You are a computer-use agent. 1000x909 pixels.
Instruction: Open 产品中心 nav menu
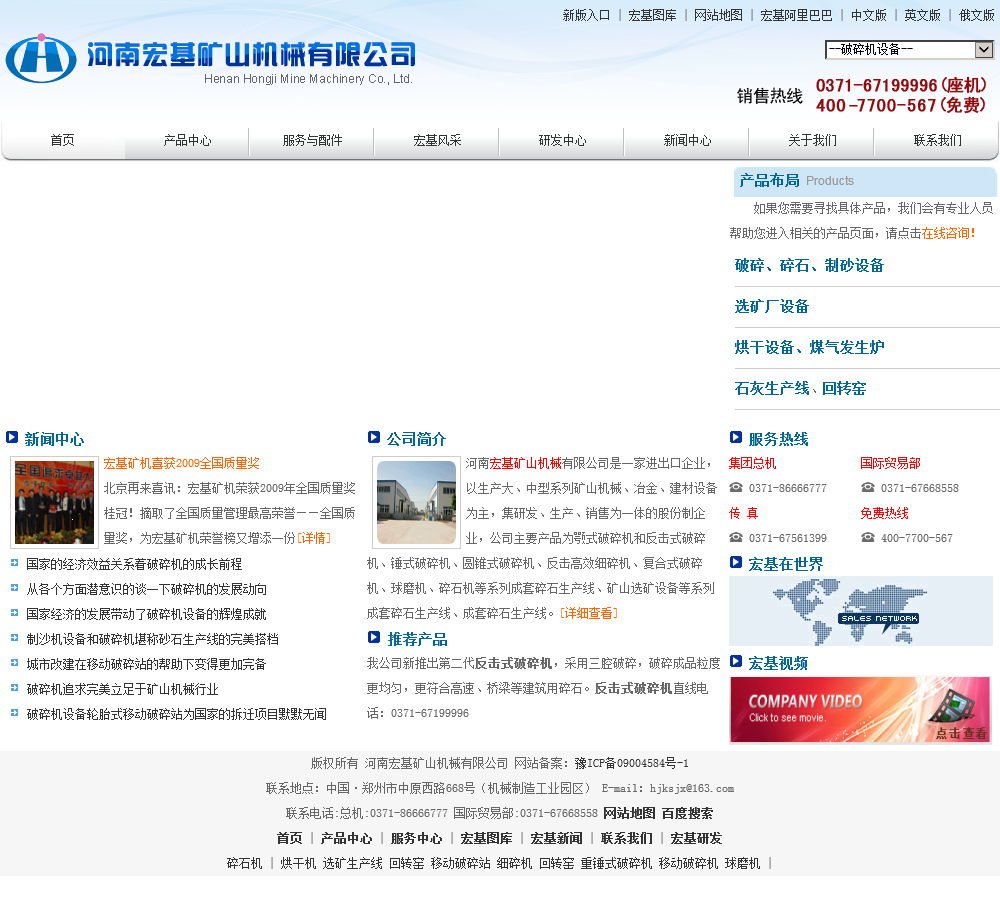[187, 140]
